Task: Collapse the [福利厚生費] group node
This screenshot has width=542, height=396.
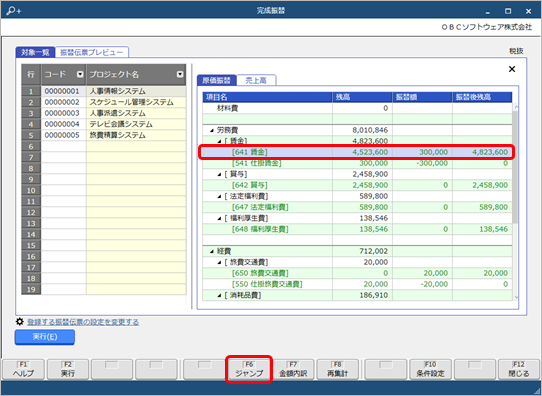Action: (219, 219)
